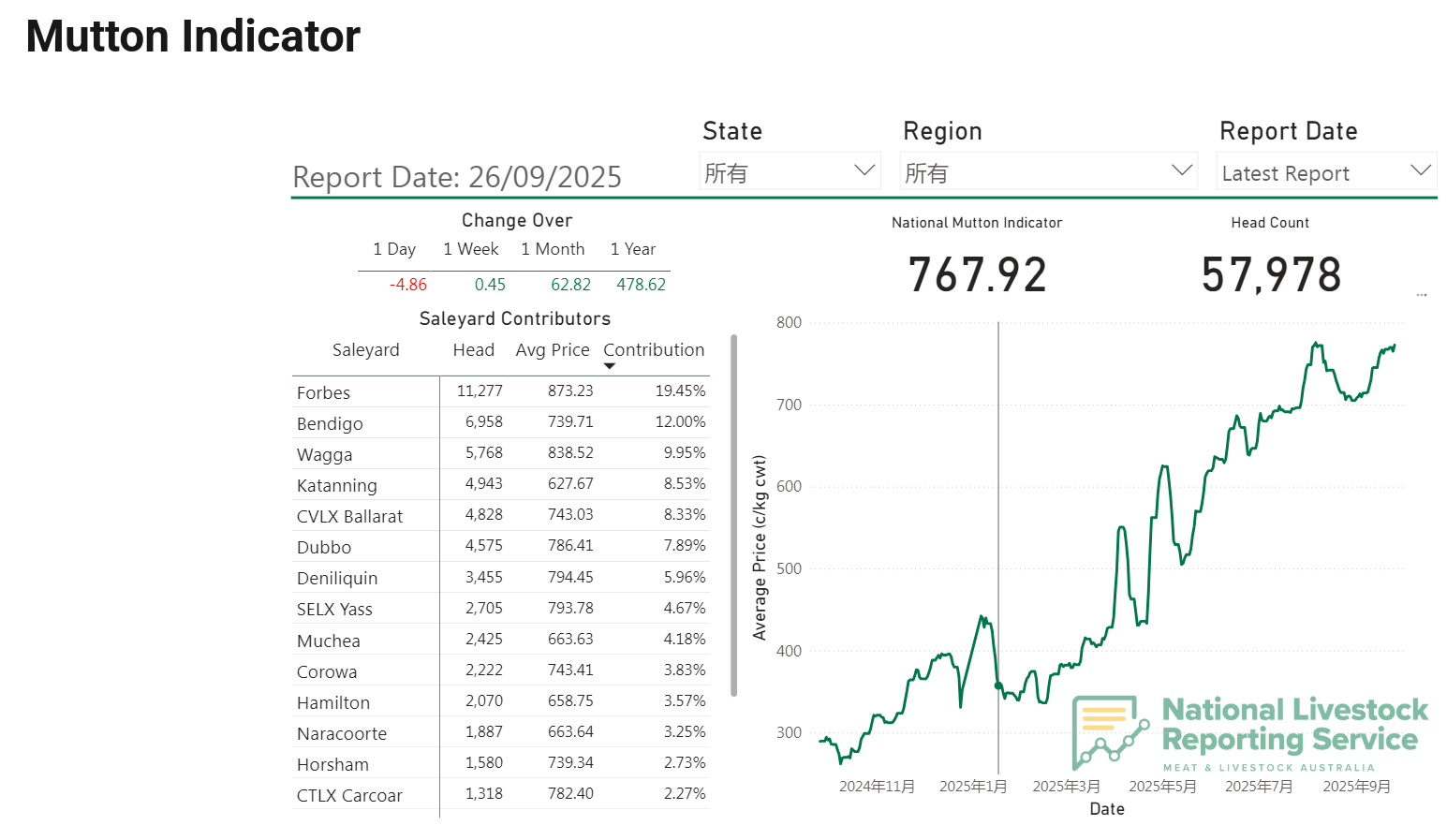Click the data point marker on chart line
1447x840 pixels.
998,685
